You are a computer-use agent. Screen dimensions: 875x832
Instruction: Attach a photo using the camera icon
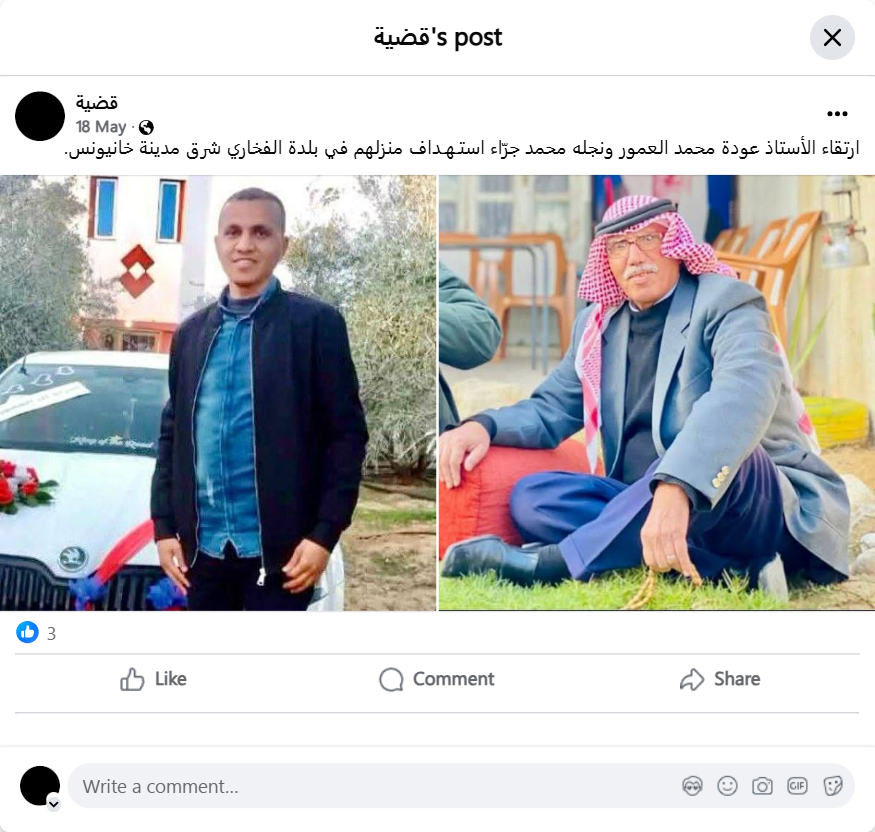pos(762,786)
